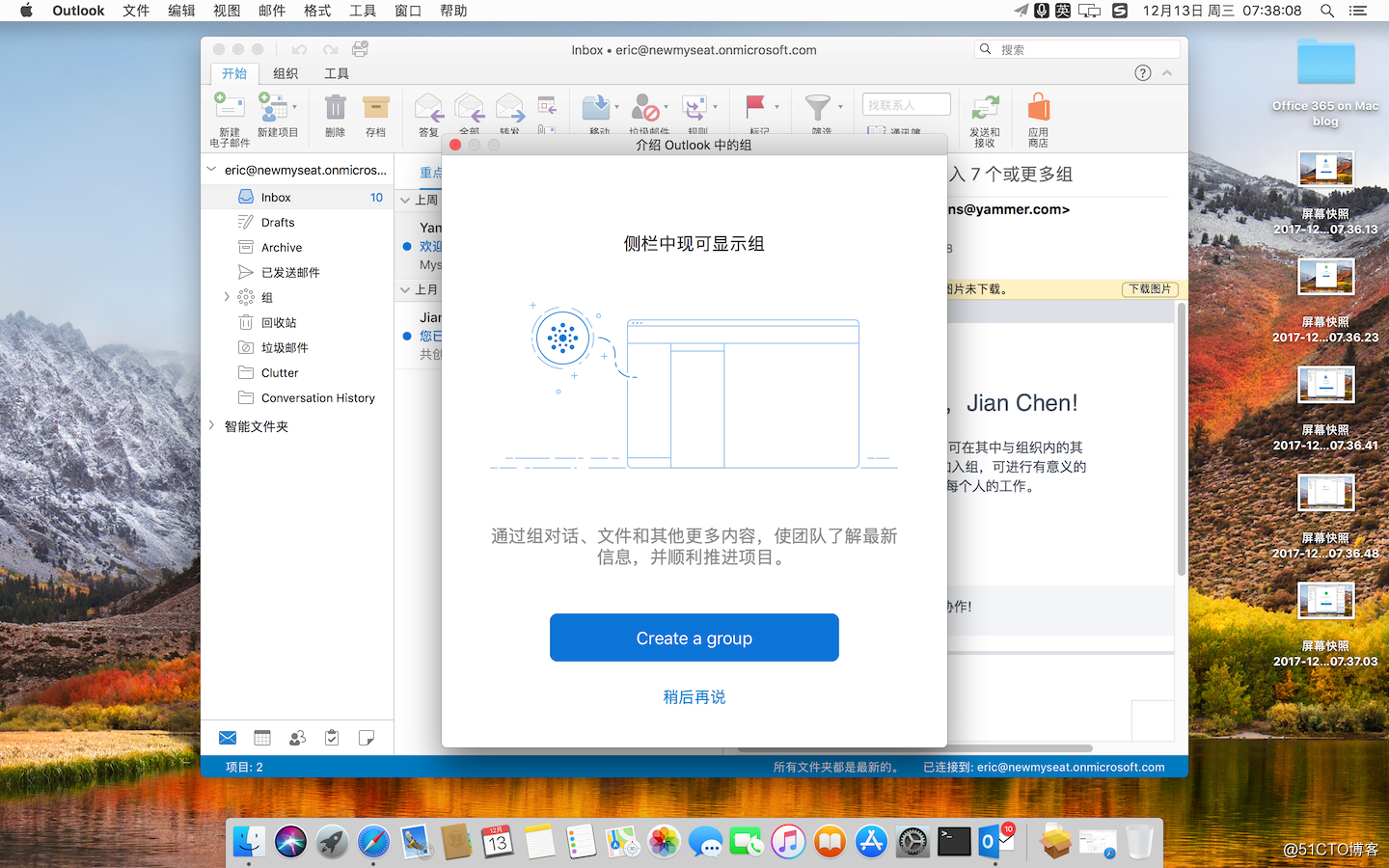Open the 邮件 menu in the menu bar
Viewport: 1389px width, 868px height.
(272, 11)
